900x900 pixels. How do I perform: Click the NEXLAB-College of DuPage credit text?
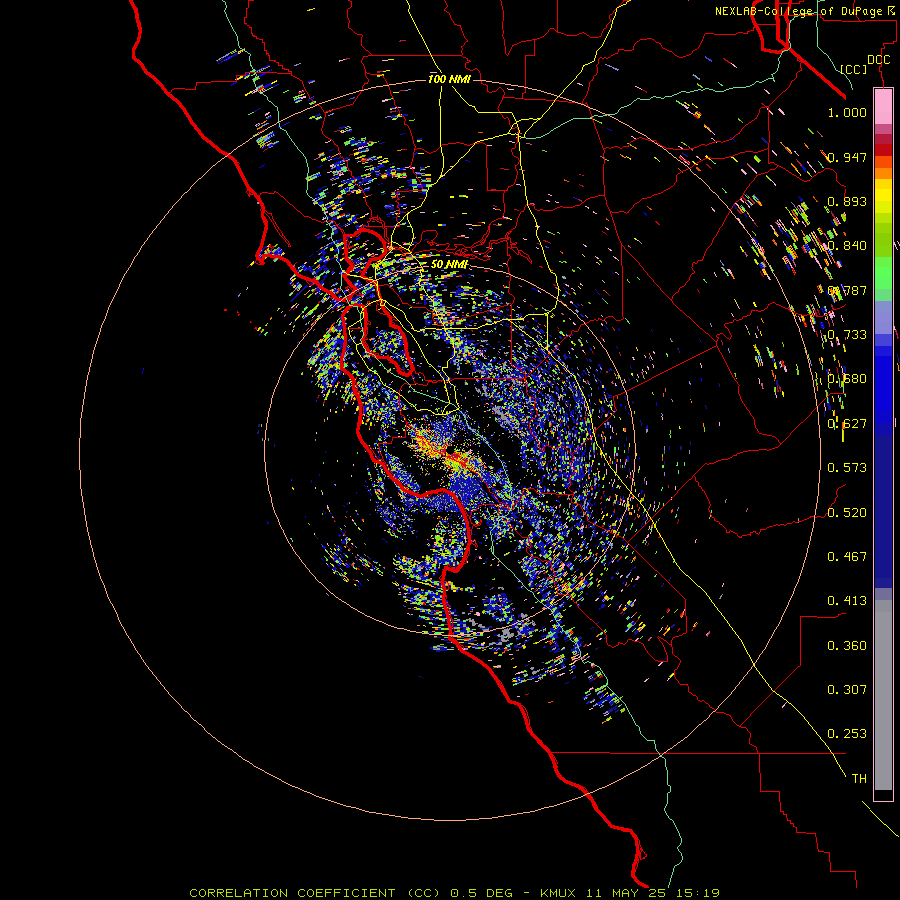tap(803, 11)
